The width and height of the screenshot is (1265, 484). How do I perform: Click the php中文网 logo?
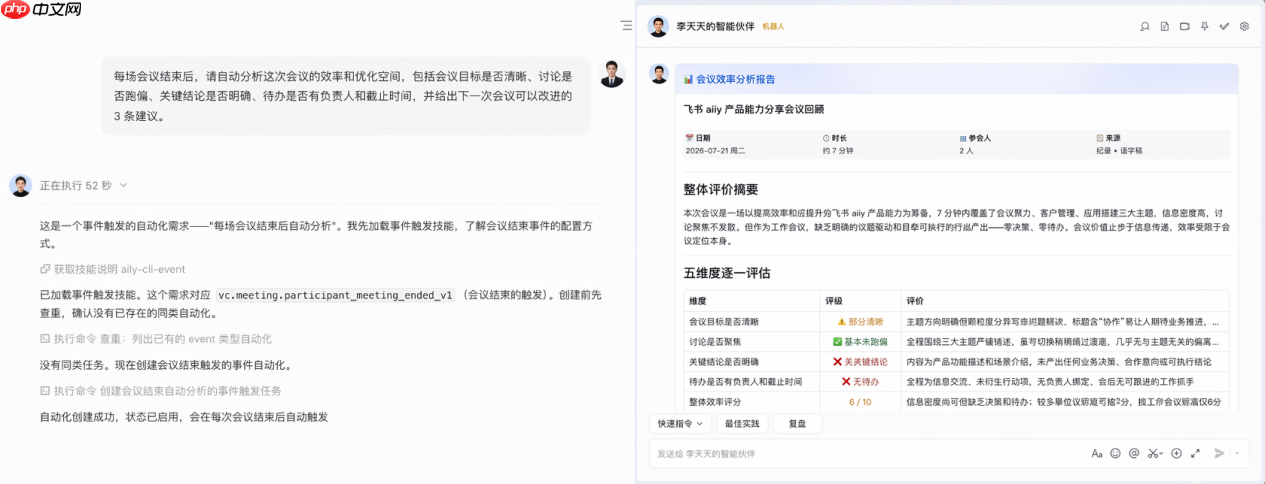point(42,10)
